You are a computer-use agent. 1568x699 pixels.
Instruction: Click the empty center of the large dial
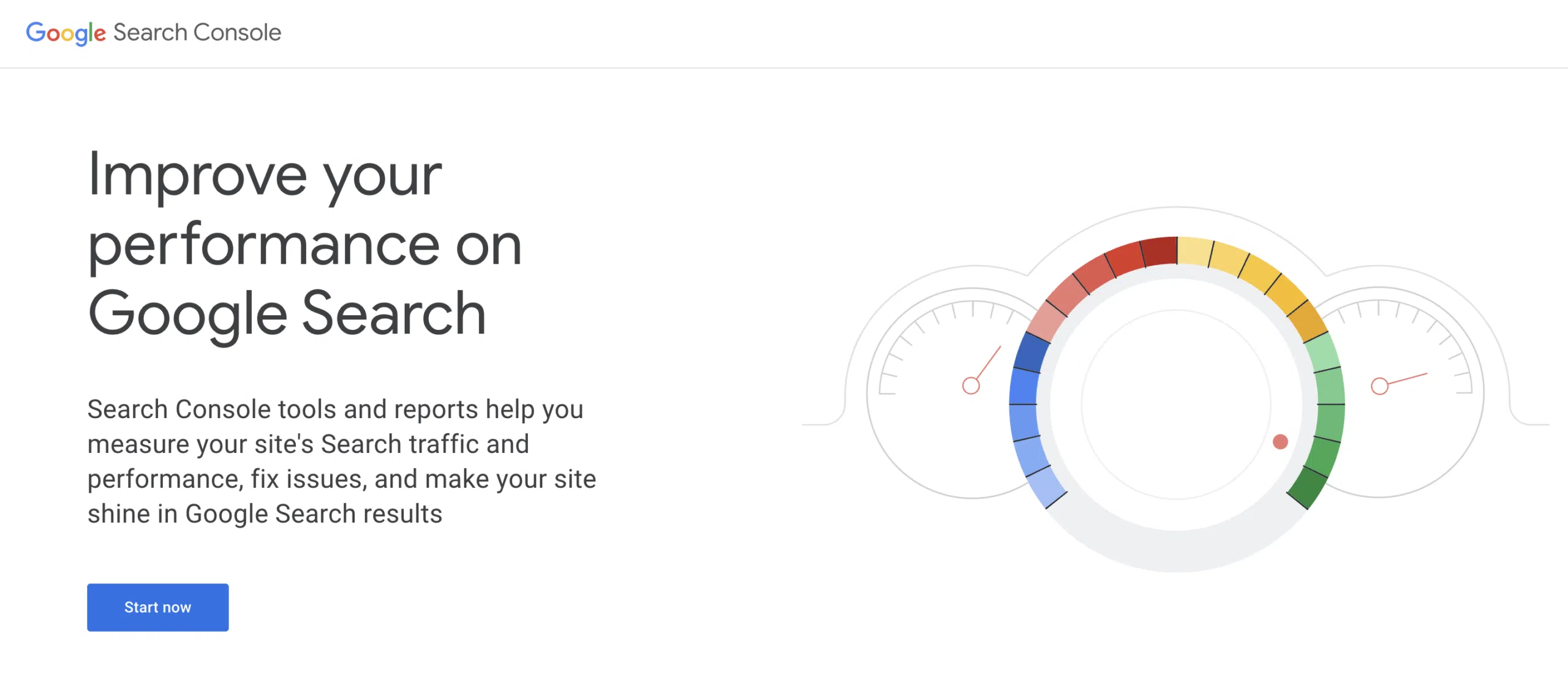coord(1176,404)
